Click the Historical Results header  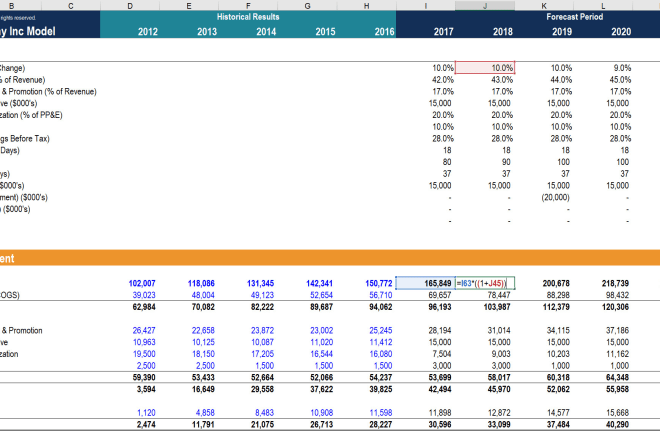pos(248,17)
